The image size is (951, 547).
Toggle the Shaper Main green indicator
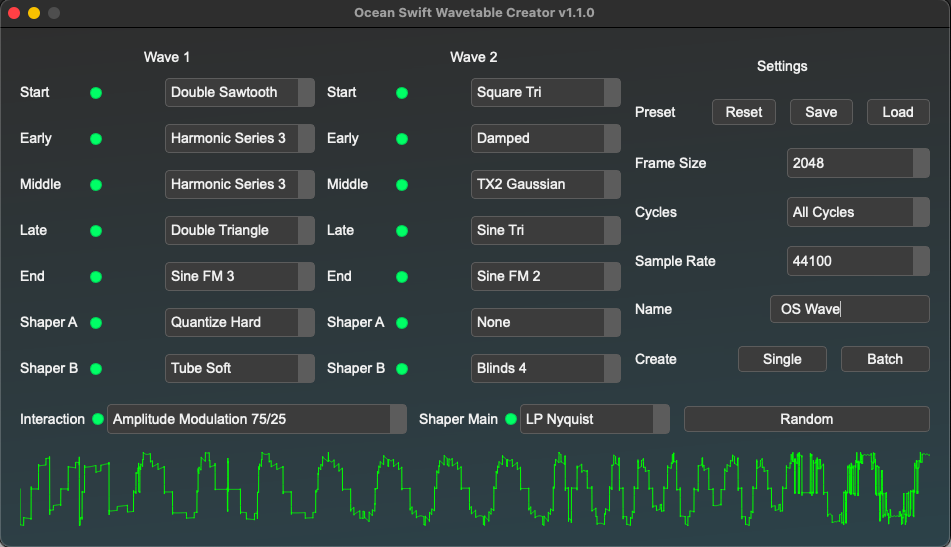(511, 419)
